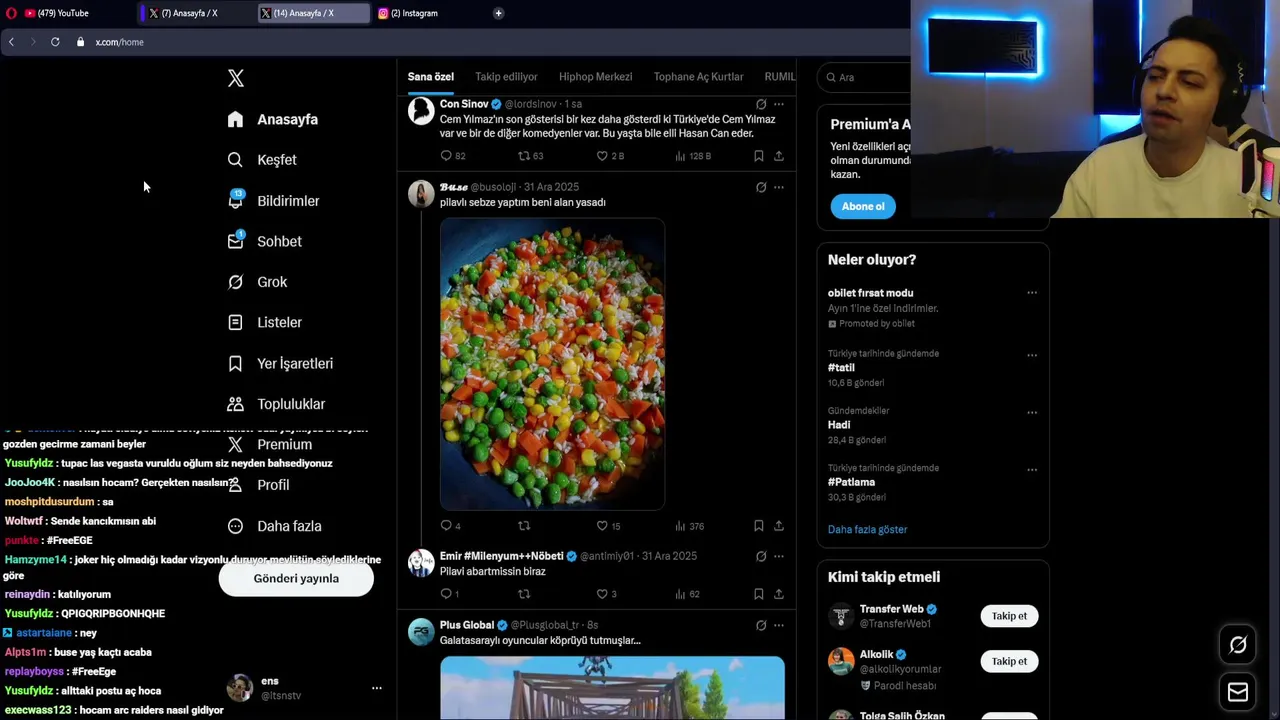This screenshot has width=1280, height=720.
Task: Open Grok icon on Con Sinov's post
Action: (761, 104)
